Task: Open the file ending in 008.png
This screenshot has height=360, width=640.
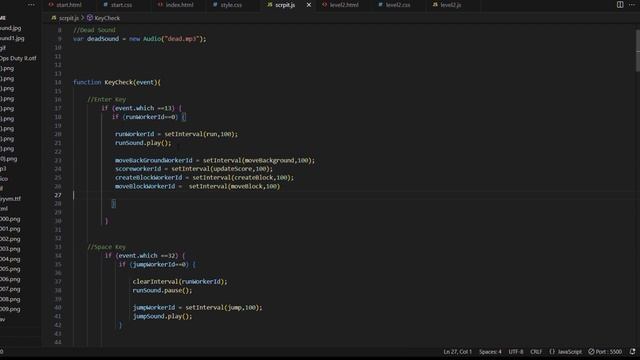Action: tap(10, 299)
